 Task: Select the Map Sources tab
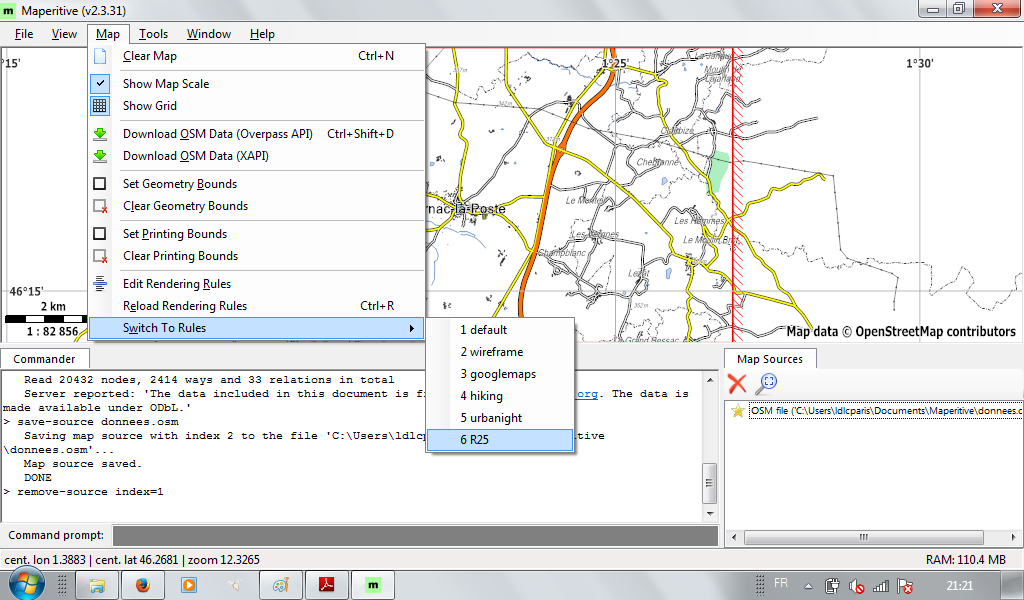pyautogui.click(x=770, y=359)
